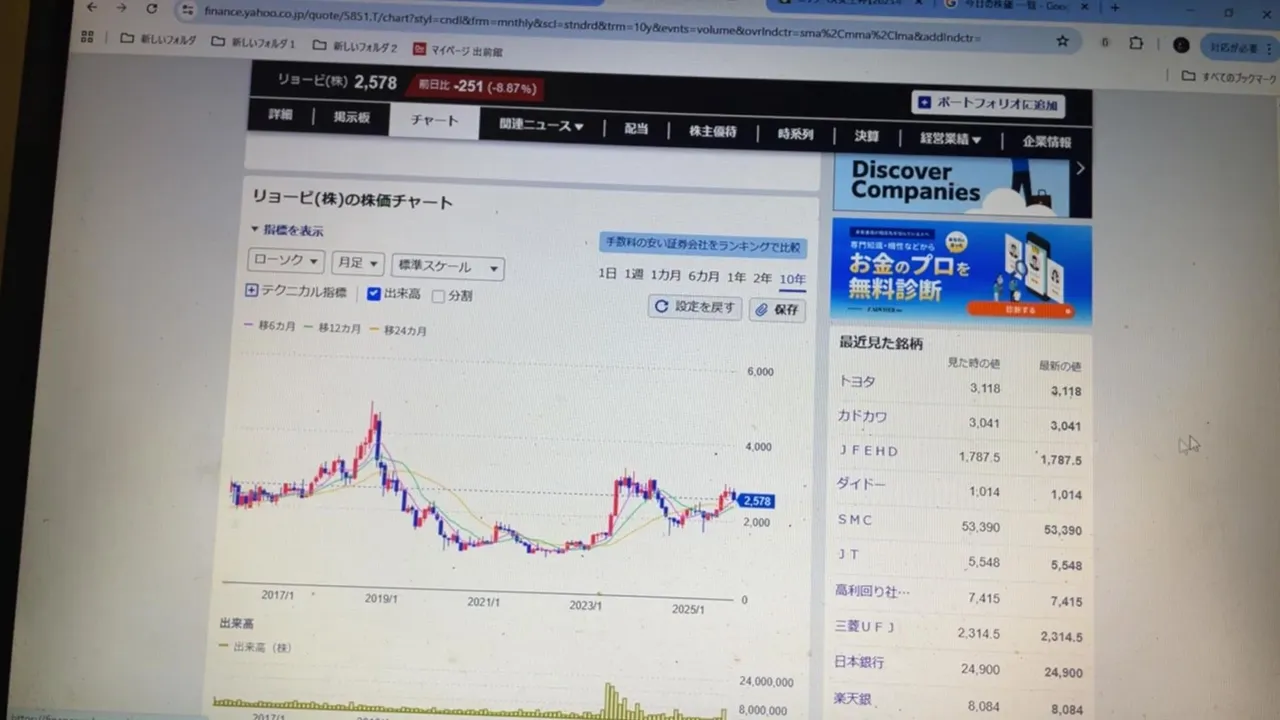Screen dimensions: 1280x720
Task: Switch to the 詳細 tab
Action: 281,115
